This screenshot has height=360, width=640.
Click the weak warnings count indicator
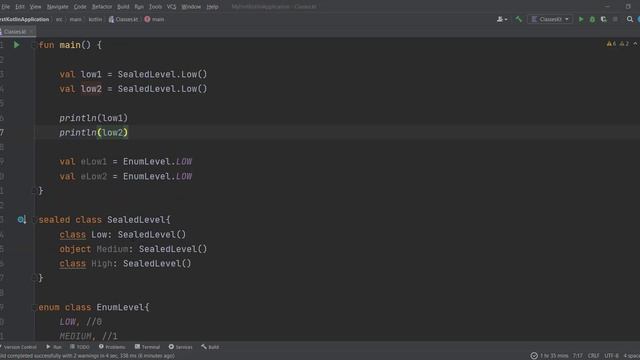coord(624,44)
